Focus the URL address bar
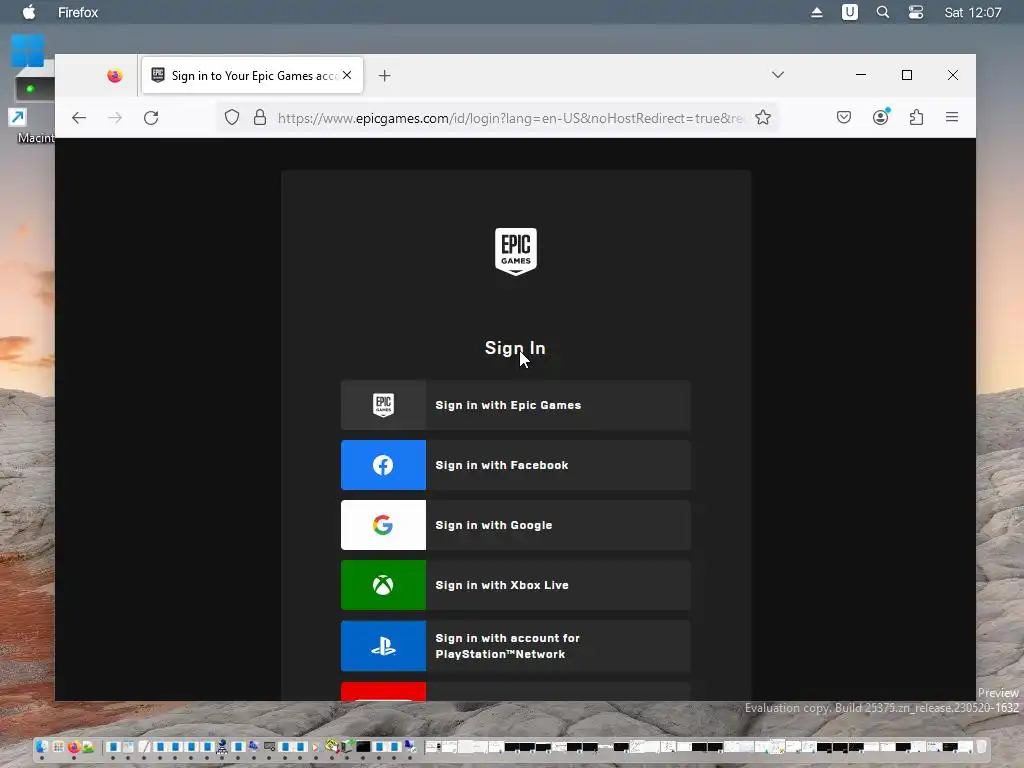This screenshot has height=768, width=1024. (x=511, y=118)
